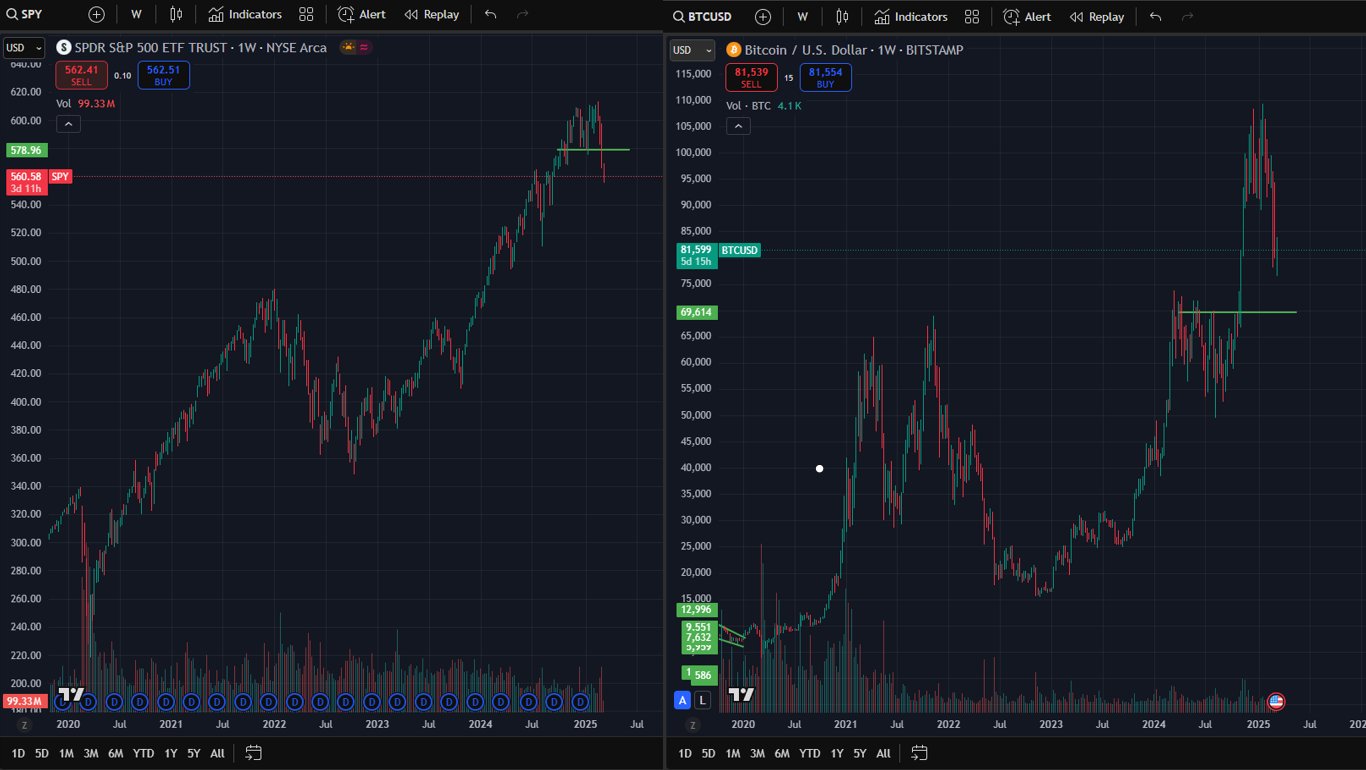
Task: Toggle log scale L on BTCUSD chart
Action: click(x=703, y=700)
